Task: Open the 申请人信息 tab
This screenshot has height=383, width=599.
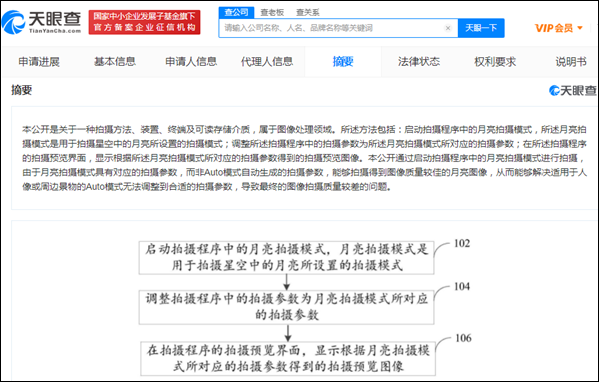Action: [x=191, y=61]
